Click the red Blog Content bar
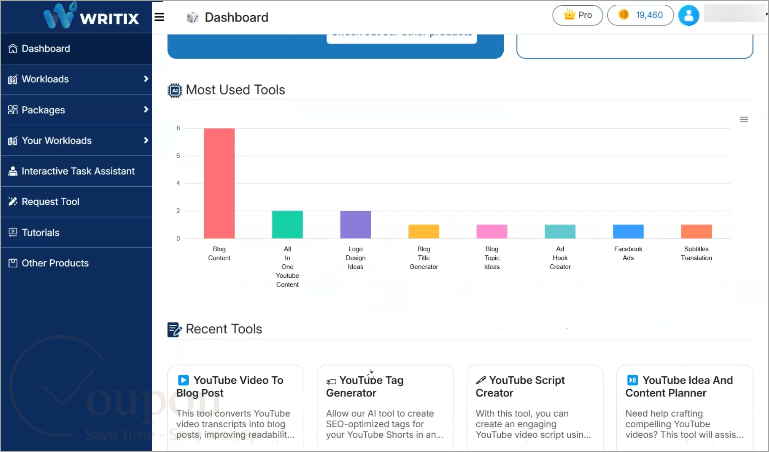Image resolution: width=769 pixels, height=452 pixels. click(219, 183)
